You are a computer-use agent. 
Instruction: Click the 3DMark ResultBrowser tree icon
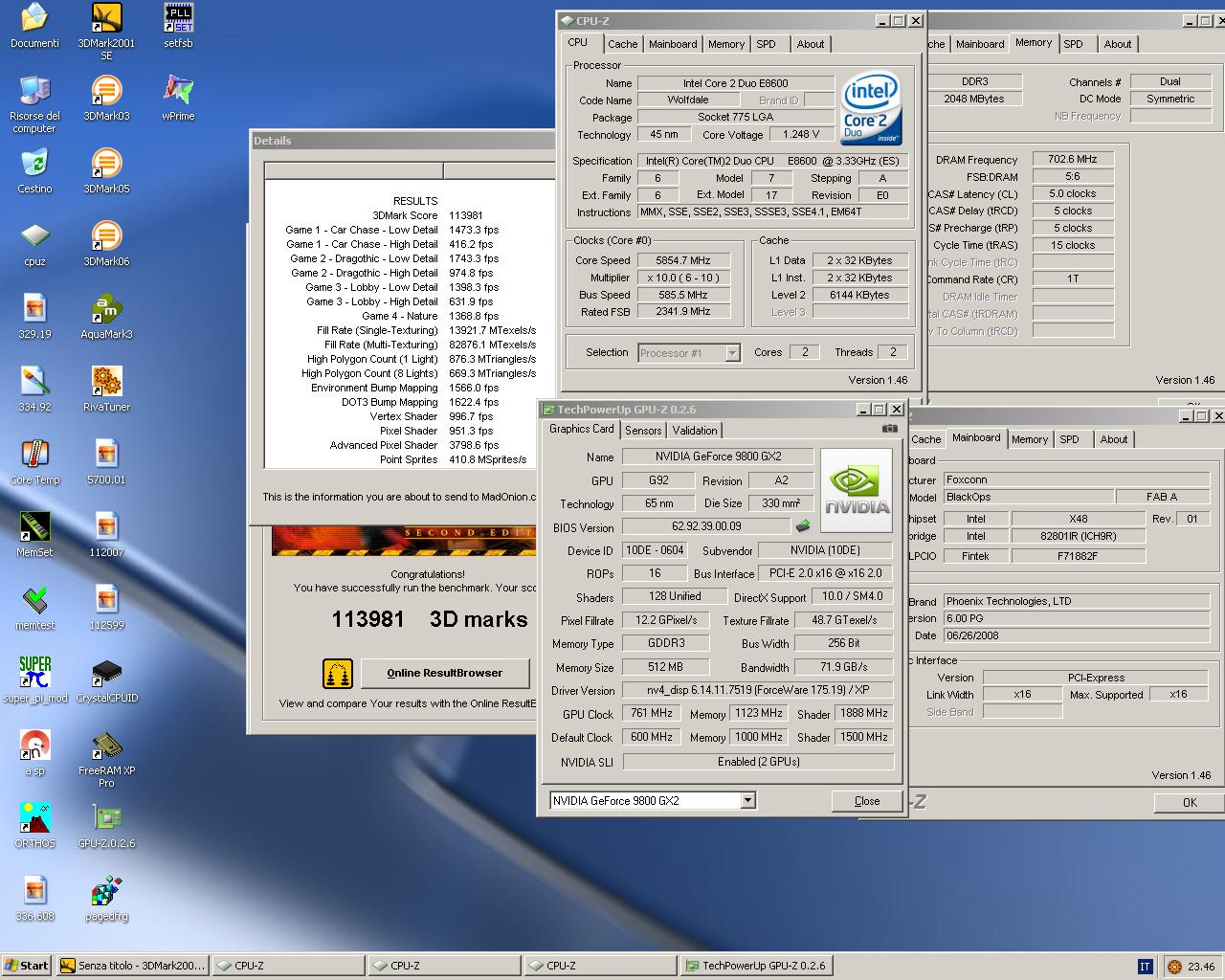point(338,674)
